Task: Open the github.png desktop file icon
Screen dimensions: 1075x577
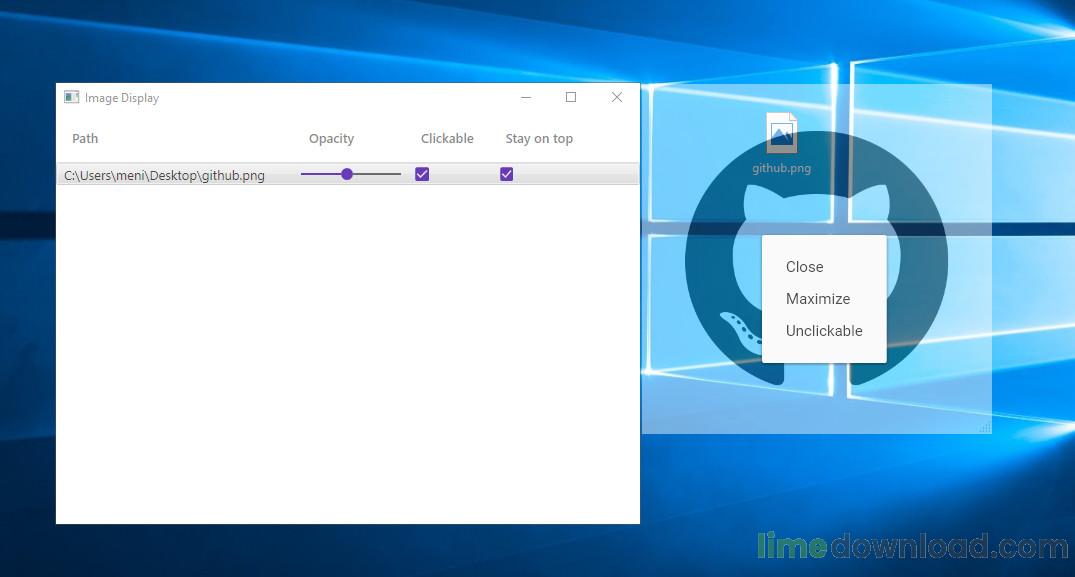Action: coord(782,132)
